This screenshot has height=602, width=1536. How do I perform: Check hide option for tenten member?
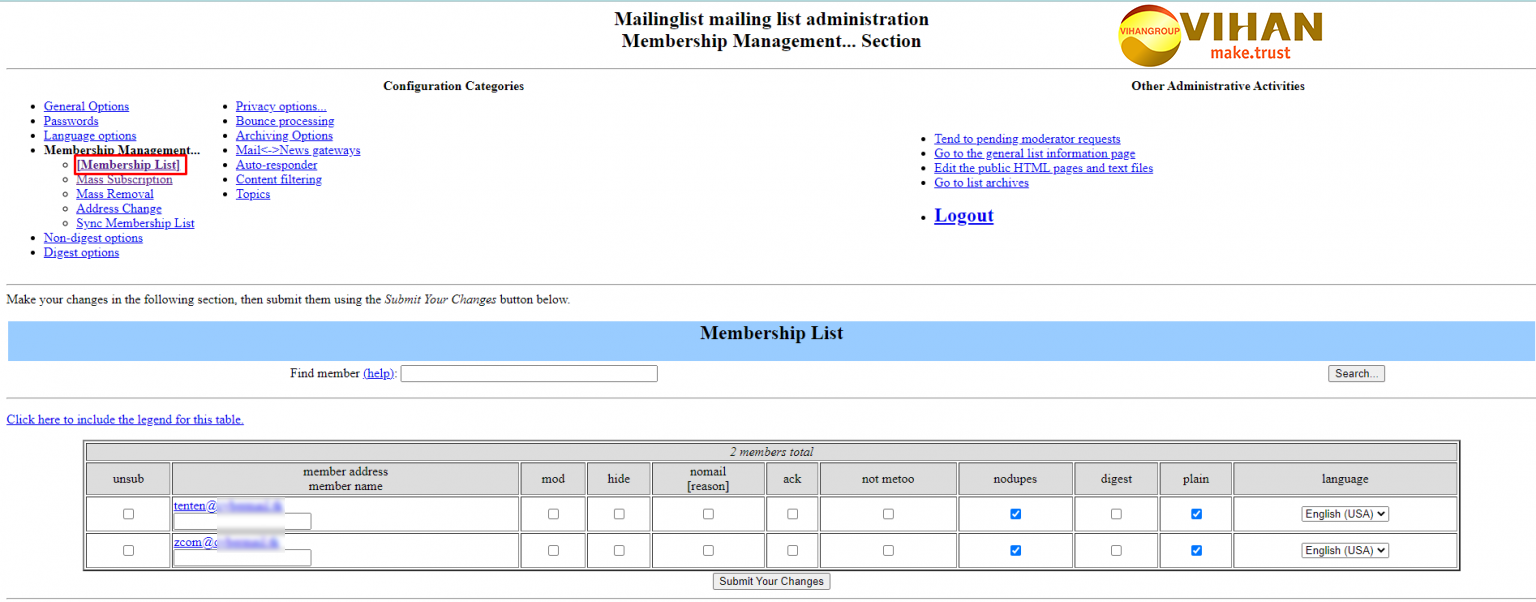coord(619,514)
